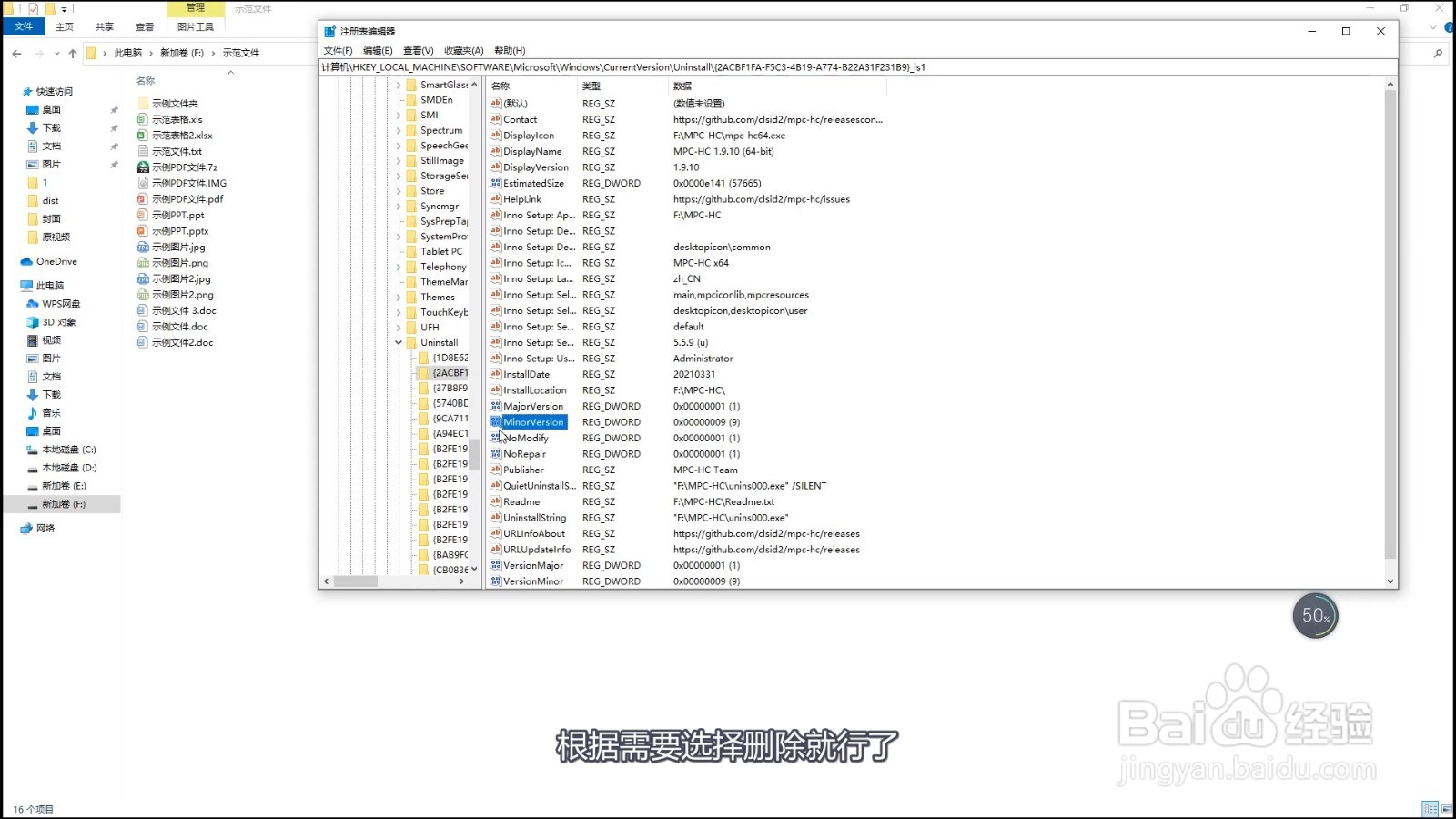Click 示范表格2.xlsx file icon

coord(143,136)
